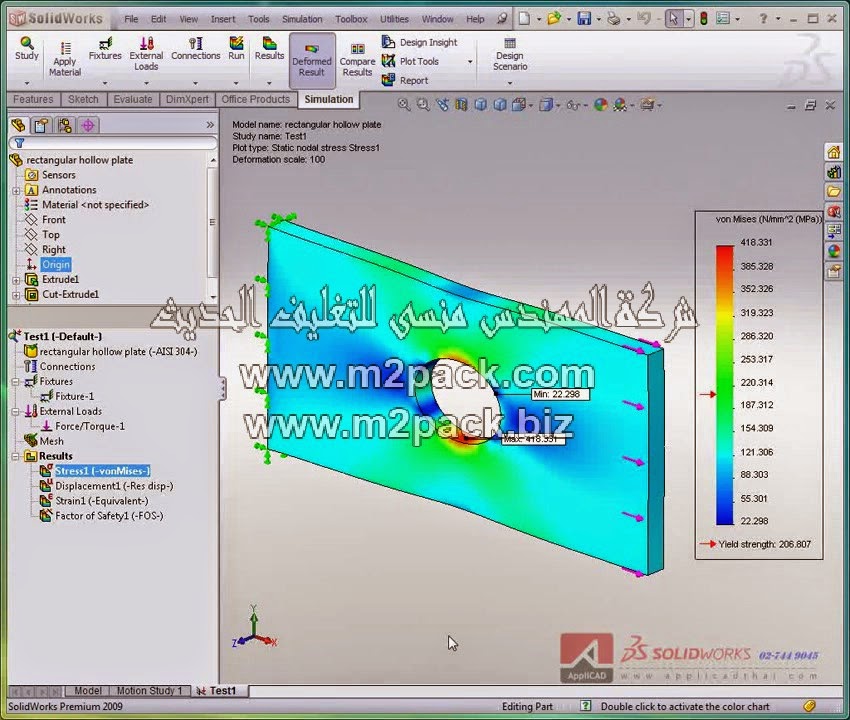Switch to the Model tab at bottom

pyautogui.click(x=88, y=691)
